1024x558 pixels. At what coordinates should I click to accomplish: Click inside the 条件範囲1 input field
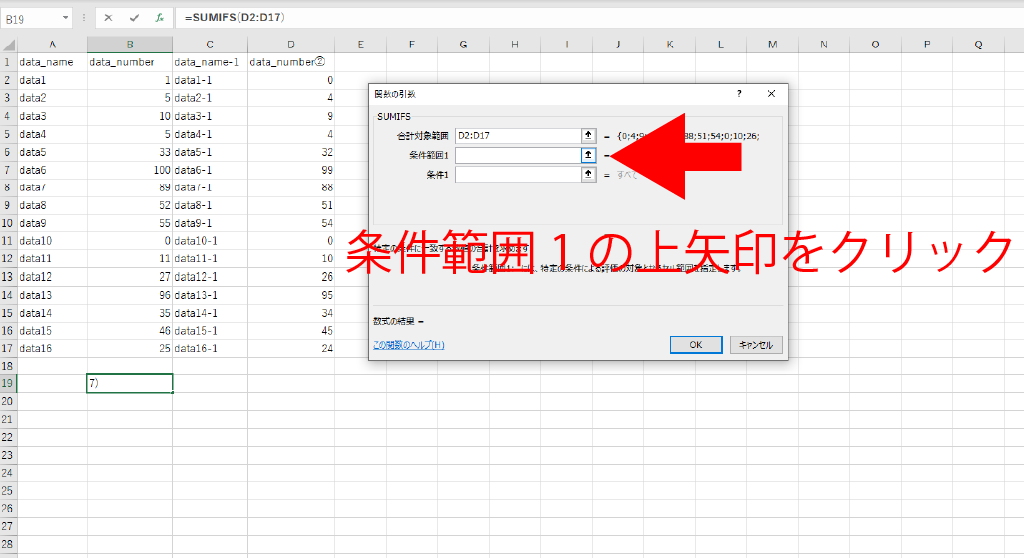pos(517,155)
